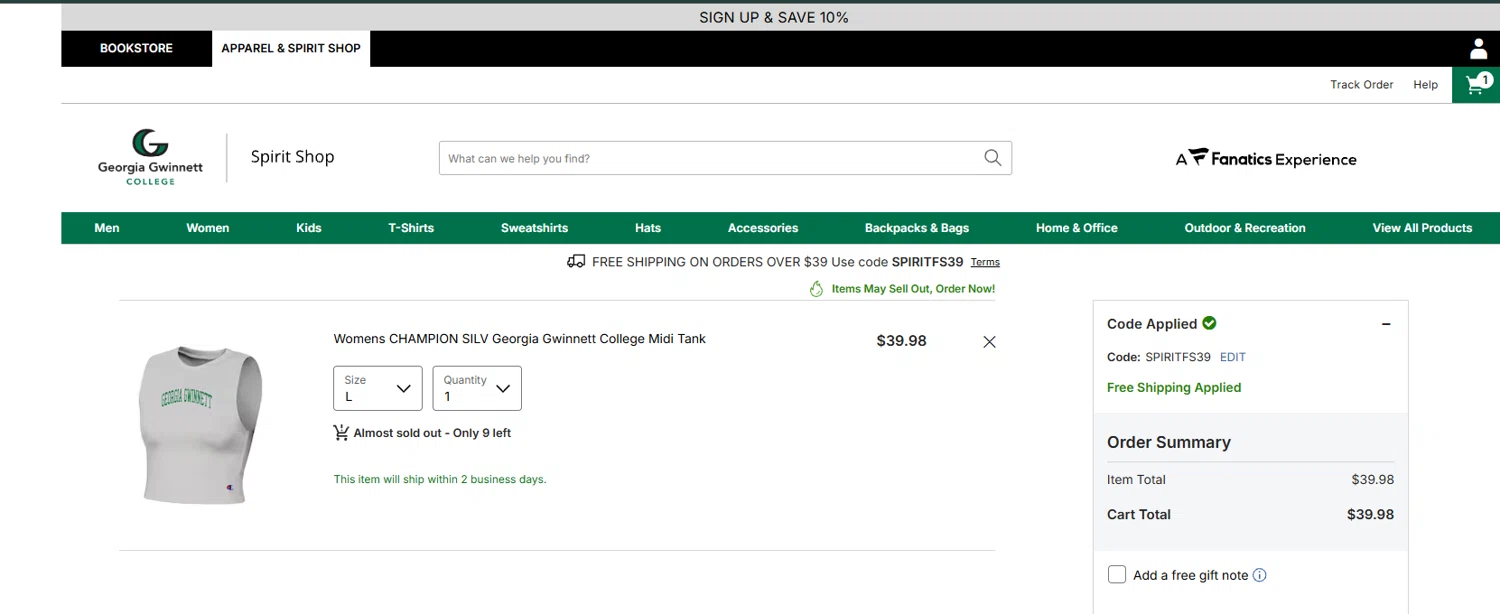The width and height of the screenshot is (1500, 614).
Task: Click Almost sold out - Only 9 left
Action: coord(432,433)
